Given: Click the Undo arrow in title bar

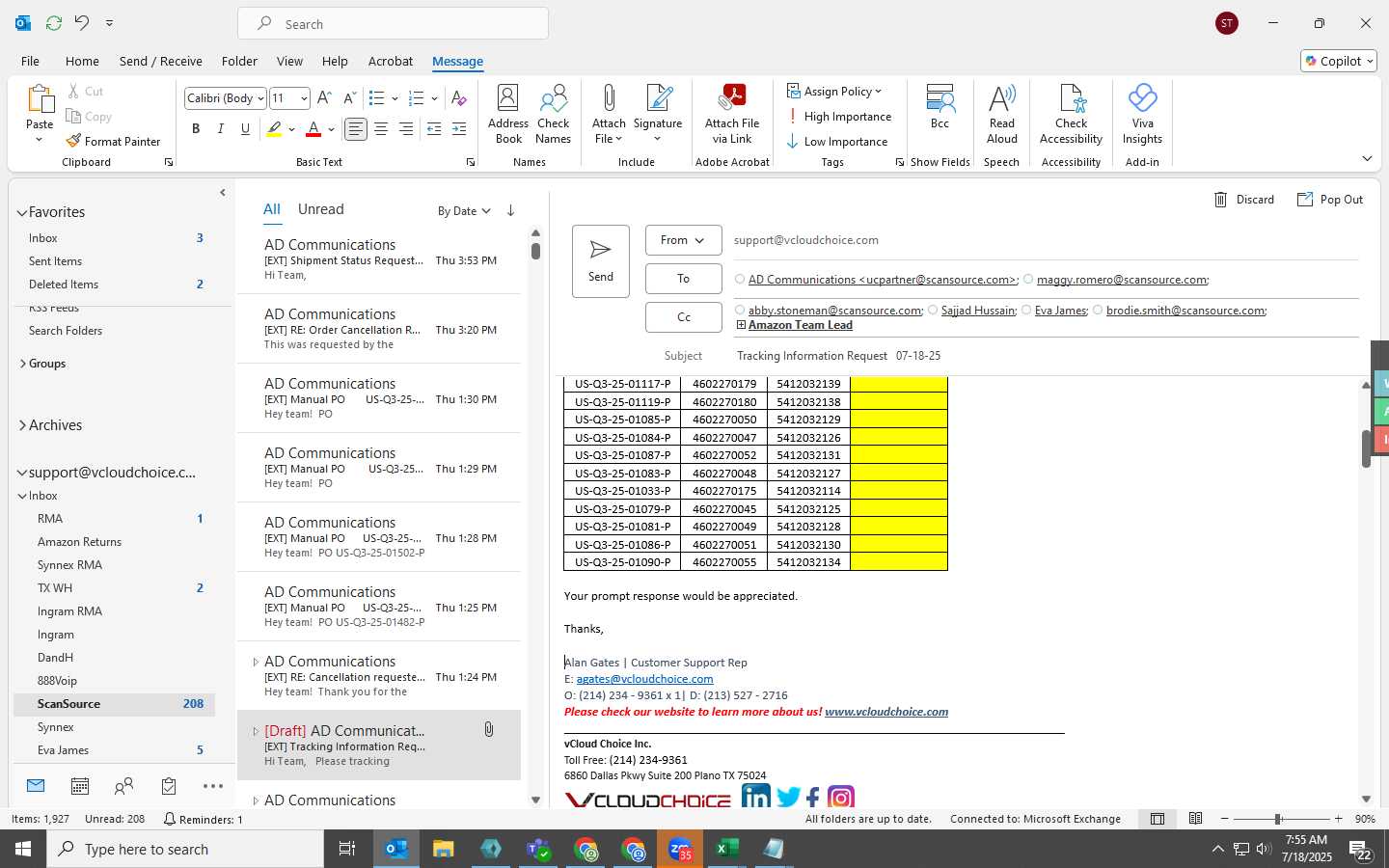Looking at the screenshot, I should pyautogui.click(x=82, y=22).
